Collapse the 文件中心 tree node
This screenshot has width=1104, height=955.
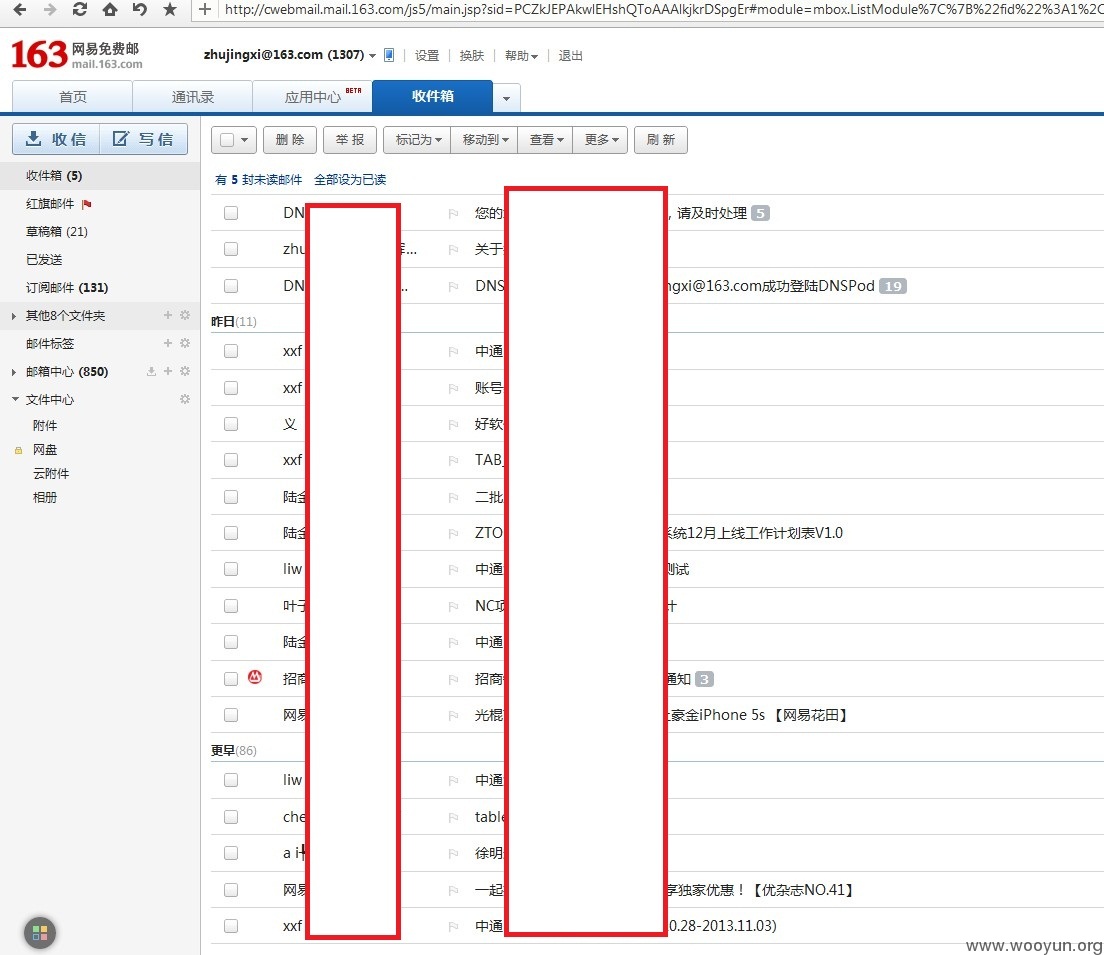click(x=15, y=399)
